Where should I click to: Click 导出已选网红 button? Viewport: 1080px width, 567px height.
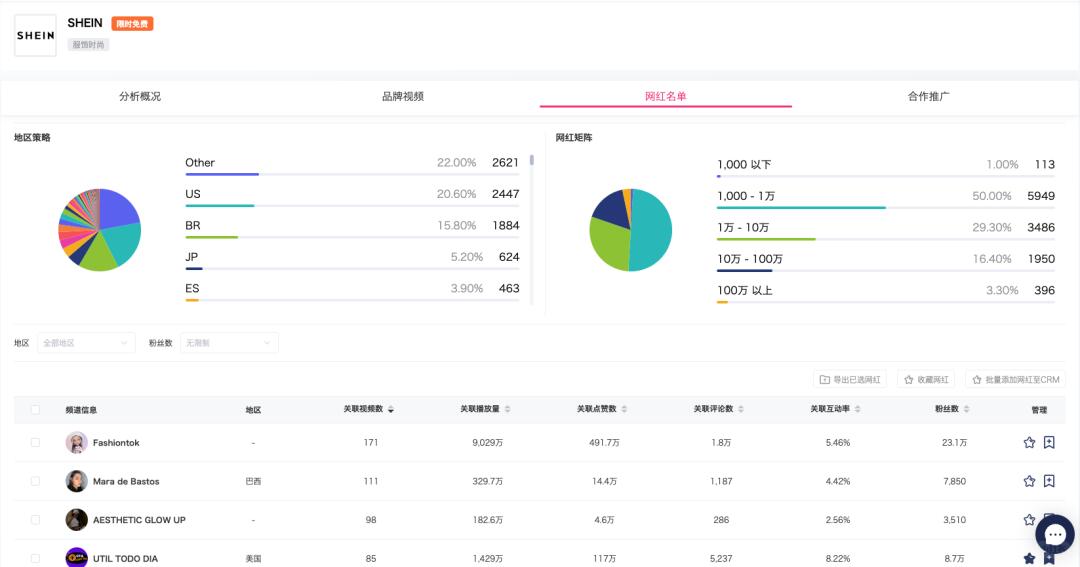point(850,380)
